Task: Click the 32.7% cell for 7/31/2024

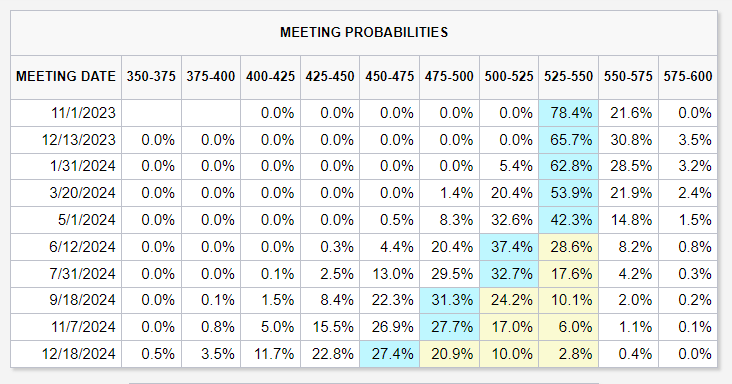Action: point(509,274)
